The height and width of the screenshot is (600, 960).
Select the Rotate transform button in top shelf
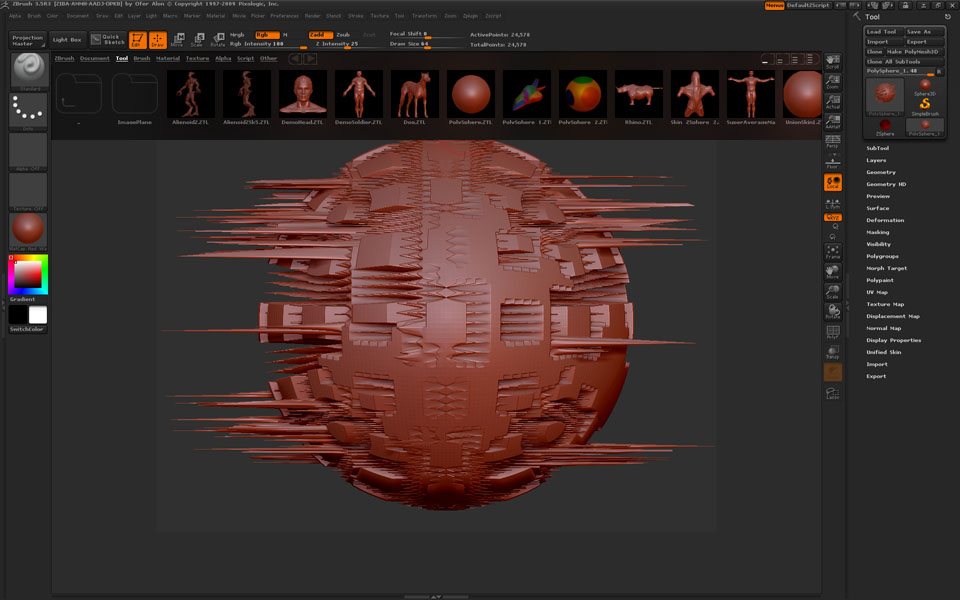point(217,40)
